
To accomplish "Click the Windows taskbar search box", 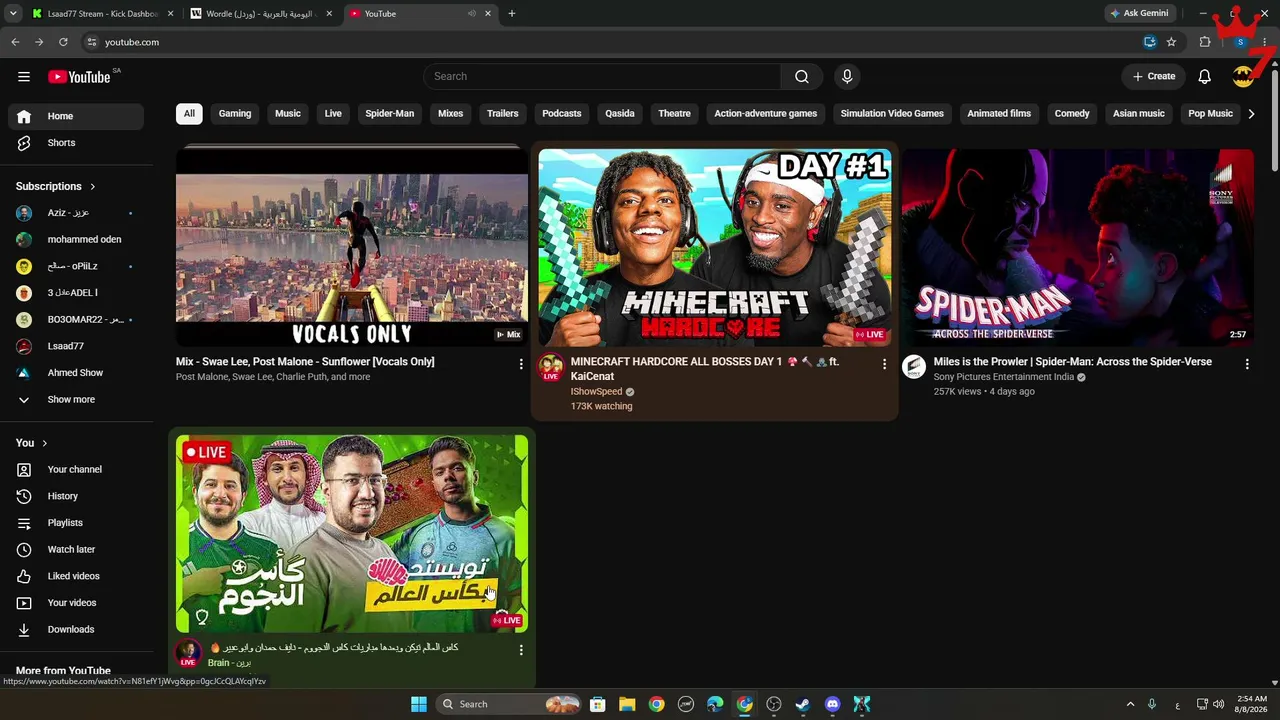I will [x=510, y=704].
